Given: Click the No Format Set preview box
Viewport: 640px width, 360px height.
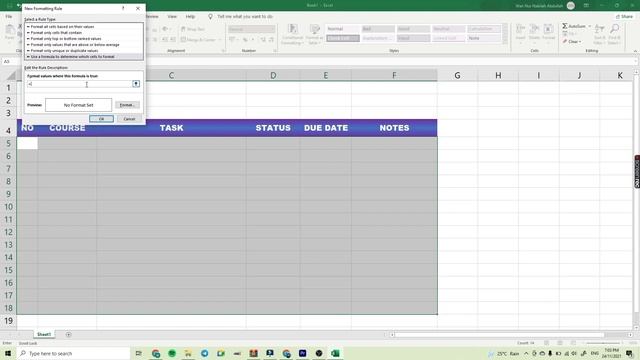Looking at the screenshot, I should point(78,105).
